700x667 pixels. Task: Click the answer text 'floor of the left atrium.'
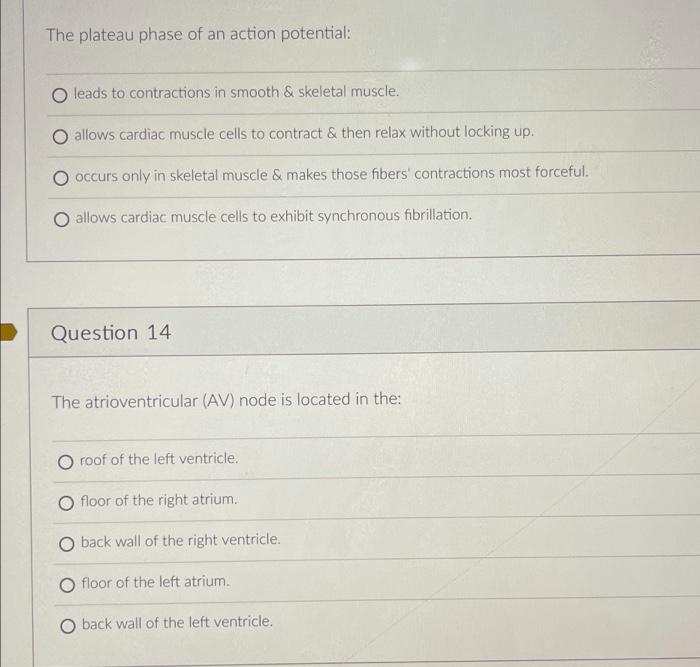click(x=155, y=582)
